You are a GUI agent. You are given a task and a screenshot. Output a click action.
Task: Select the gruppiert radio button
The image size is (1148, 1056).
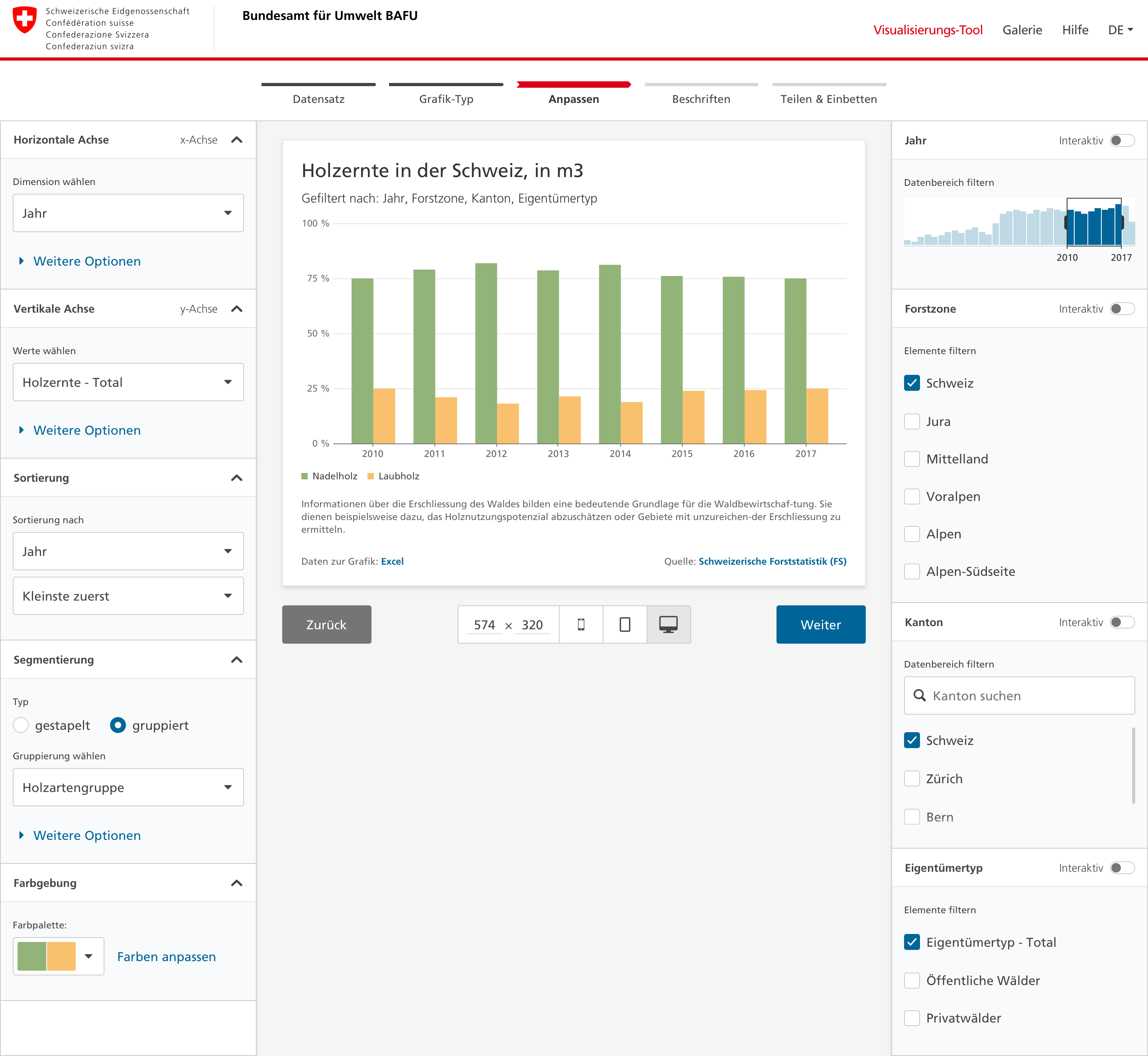point(118,725)
